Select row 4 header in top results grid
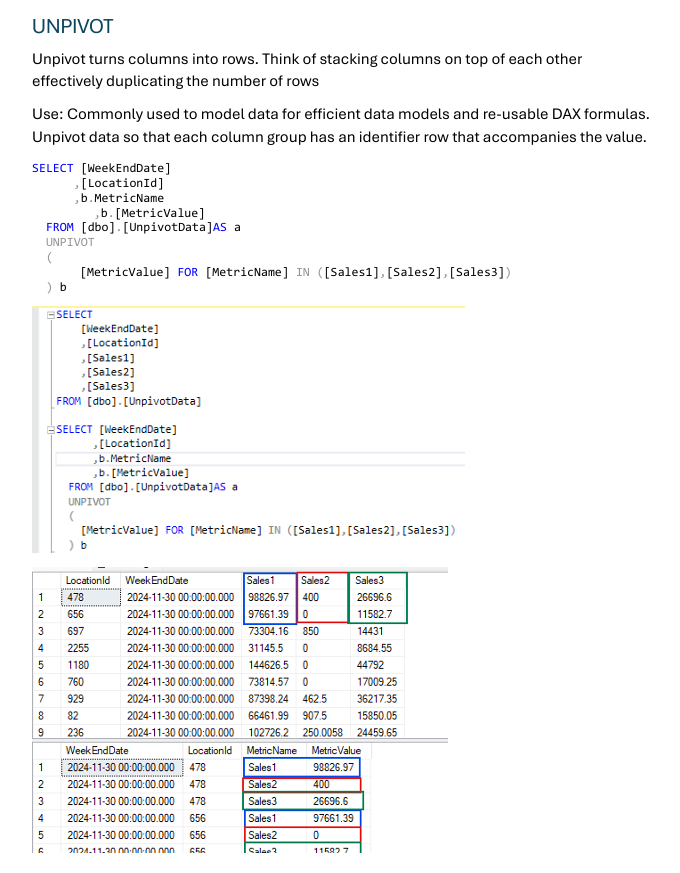The width and height of the screenshot is (680, 873). 40,648
